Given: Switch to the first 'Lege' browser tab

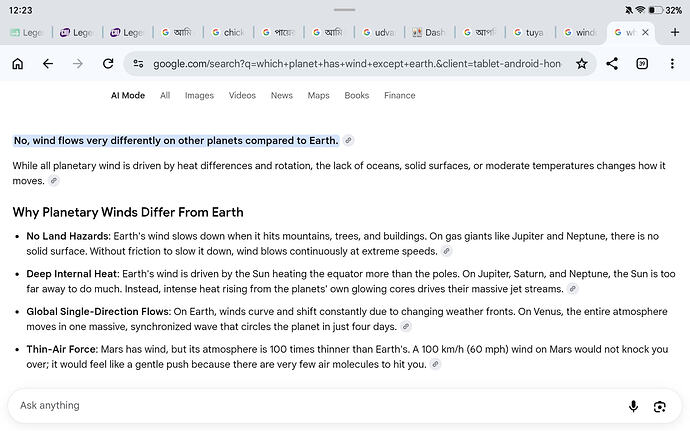Looking at the screenshot, I should coord(27,32).
